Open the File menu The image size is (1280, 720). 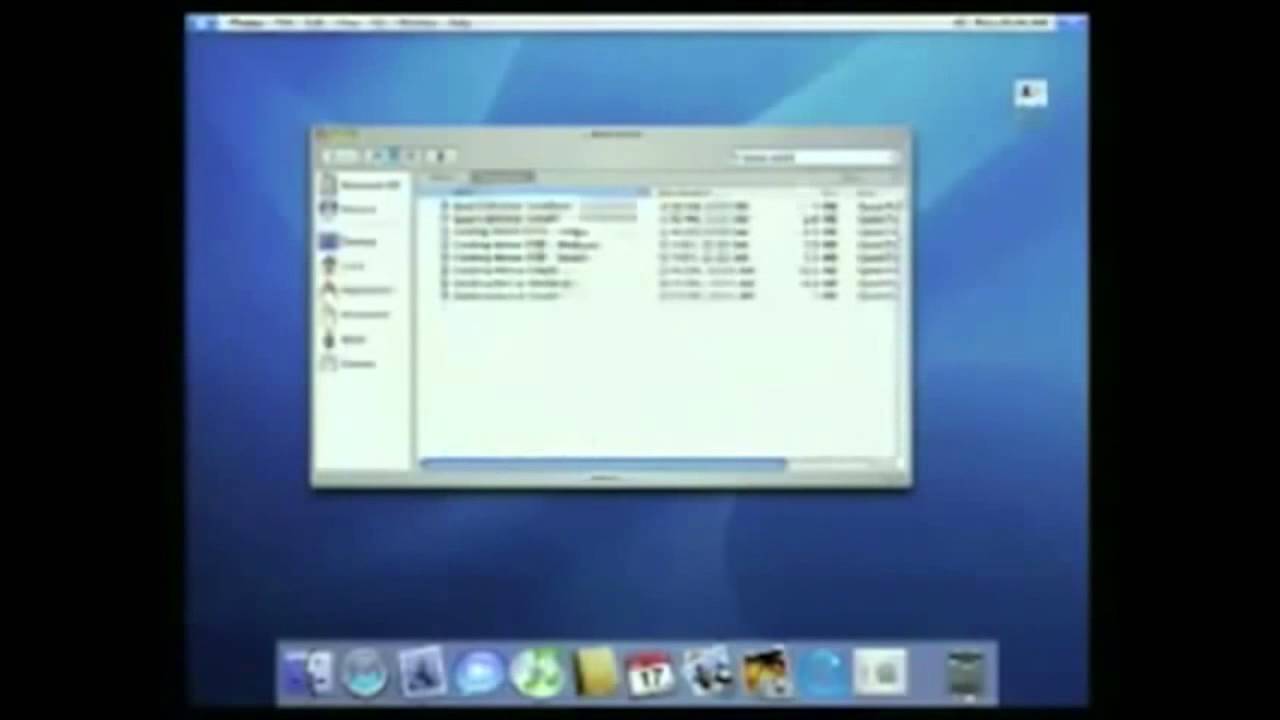coord(284,22)
